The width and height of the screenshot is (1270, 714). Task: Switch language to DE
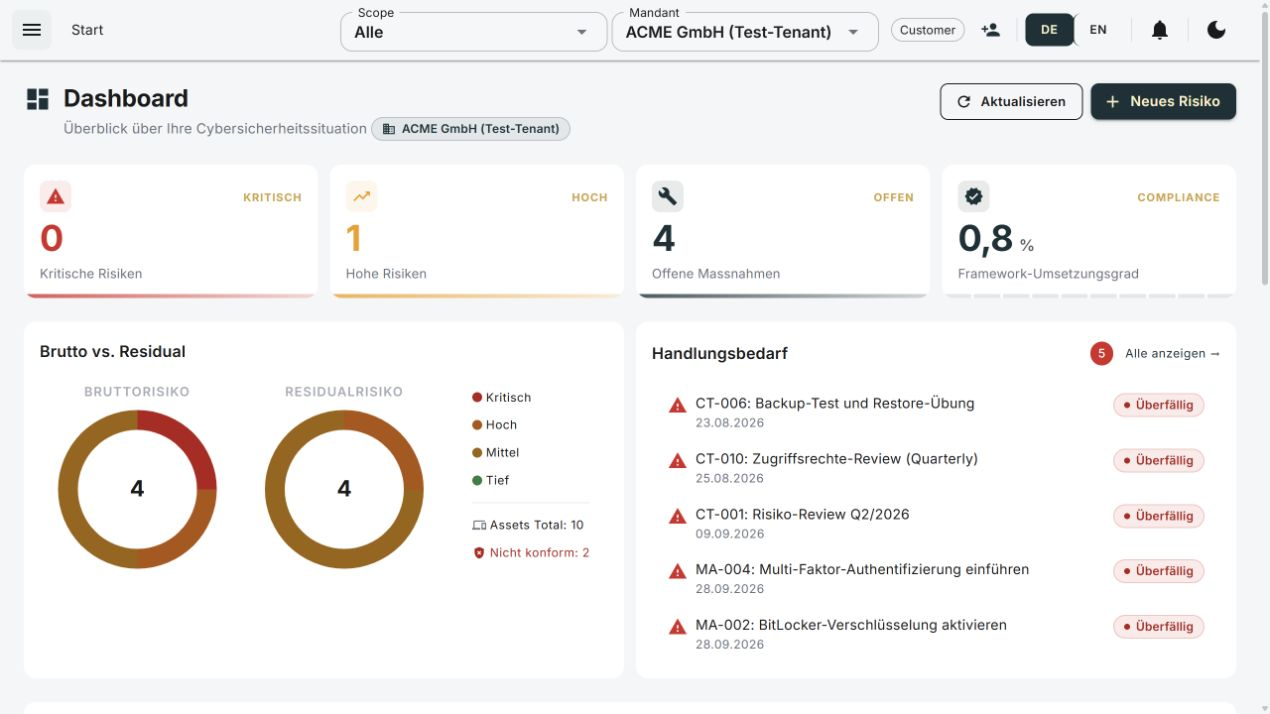pos(1049,30)
